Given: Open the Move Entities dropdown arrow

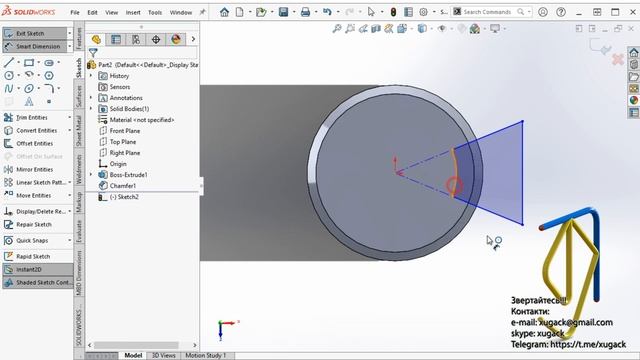Looking at the screenshot, I should coord(70,196).
